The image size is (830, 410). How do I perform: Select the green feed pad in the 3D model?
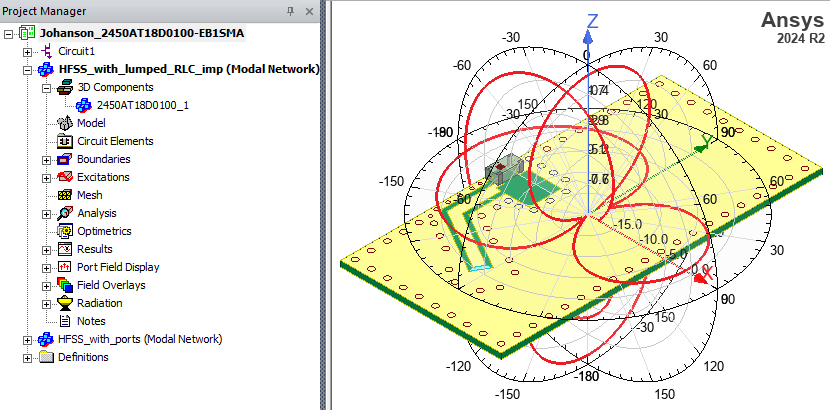(x=531, y=188)
